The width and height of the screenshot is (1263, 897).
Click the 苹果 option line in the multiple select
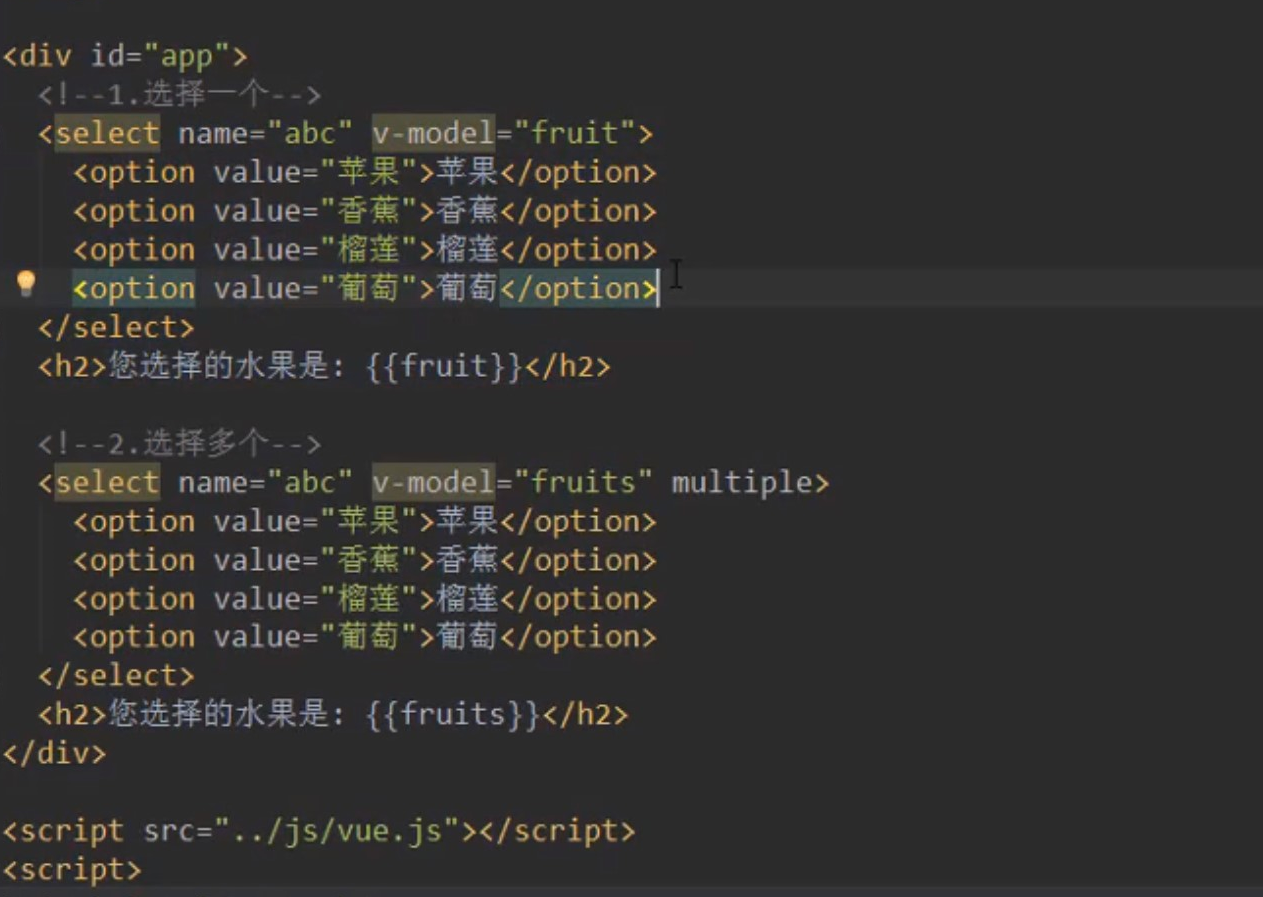(x=365, y=522)
